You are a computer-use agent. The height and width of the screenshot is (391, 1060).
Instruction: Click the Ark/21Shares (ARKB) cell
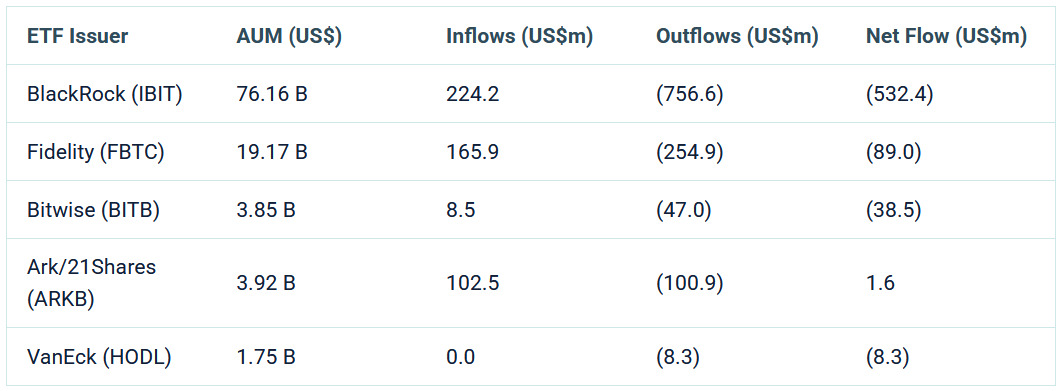pos(91,283)
